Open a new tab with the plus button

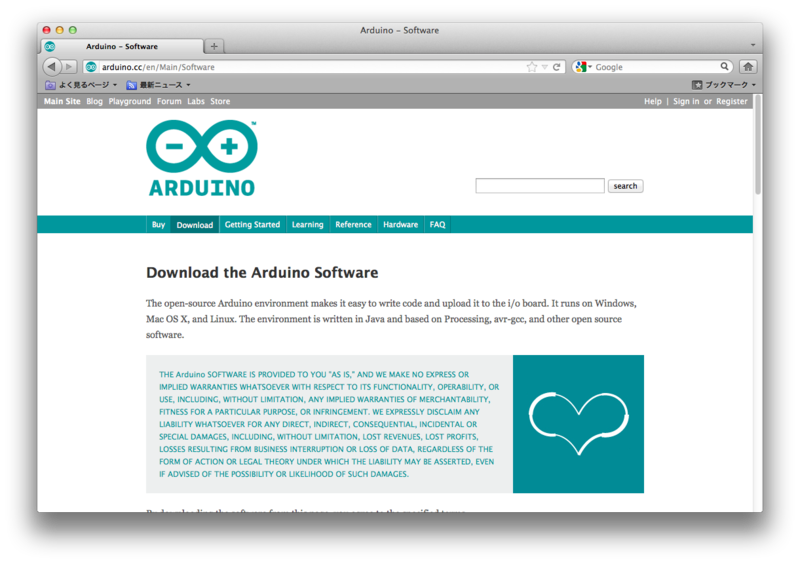click(x=214, y=46)
